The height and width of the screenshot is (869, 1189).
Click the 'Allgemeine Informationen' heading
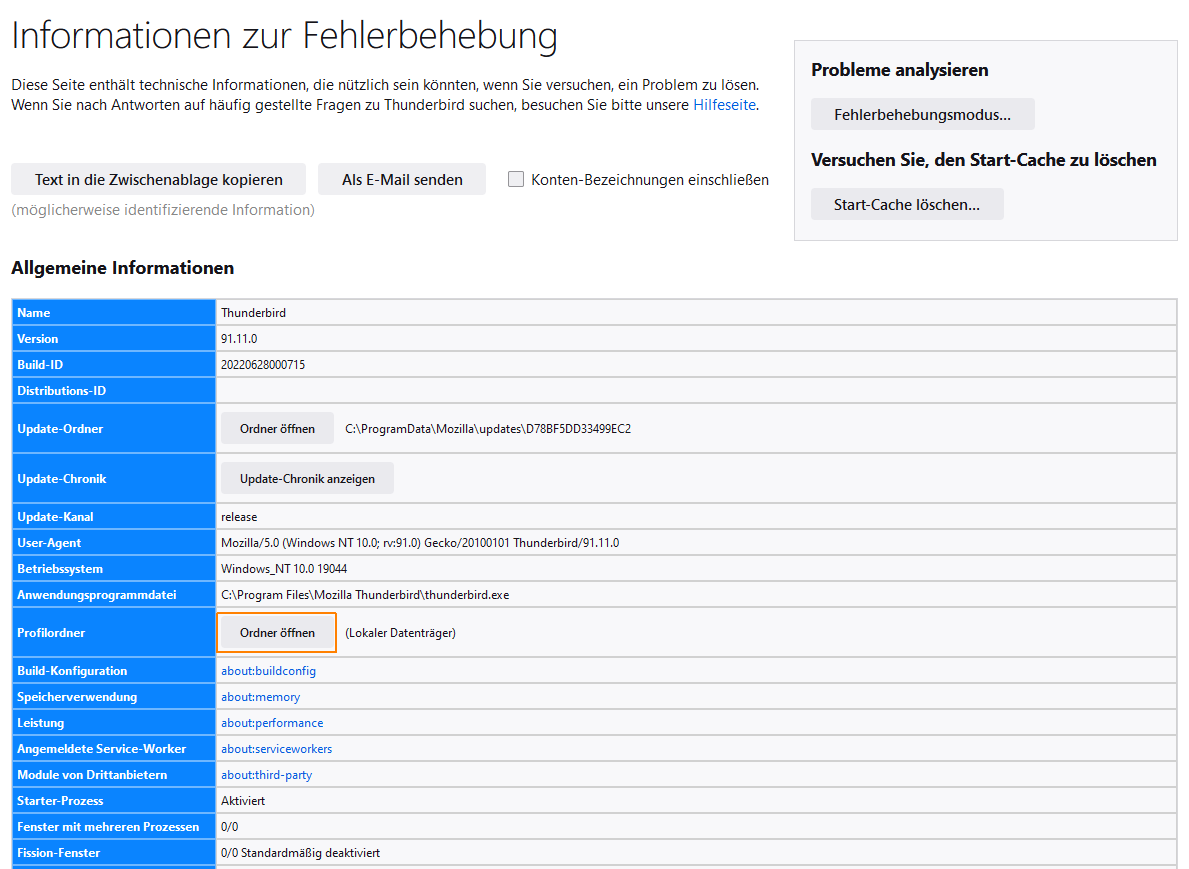(122, 268)
